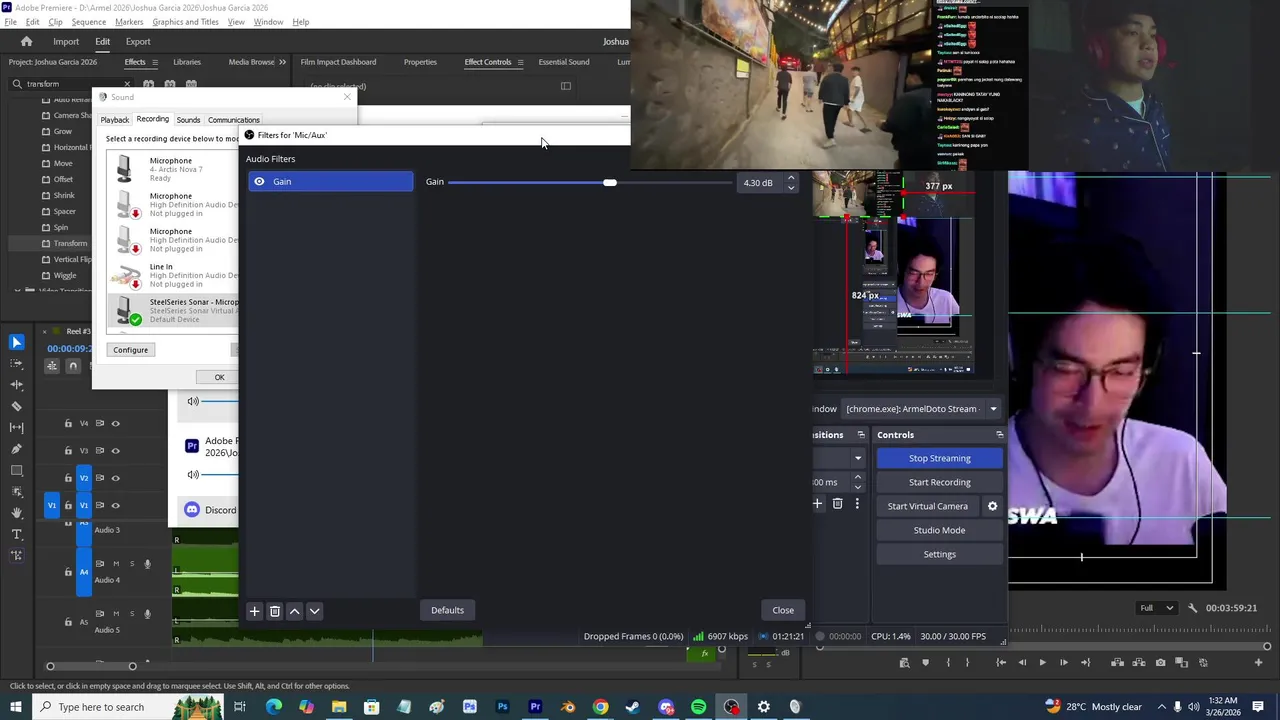This screenshot has height=720, width=1280.
Task: Select the Hand tool
Action: point(16,513)
